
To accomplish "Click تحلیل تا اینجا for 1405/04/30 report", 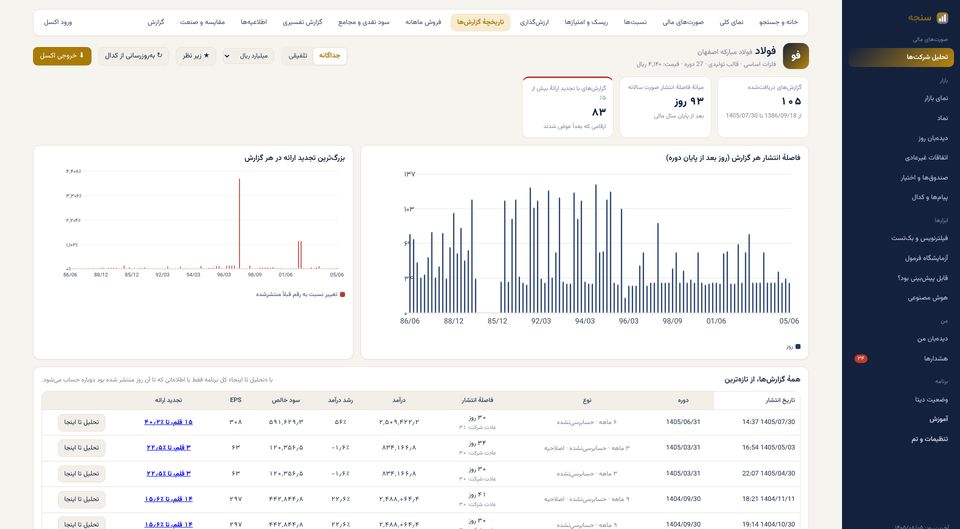I will [x=81, y=474].
